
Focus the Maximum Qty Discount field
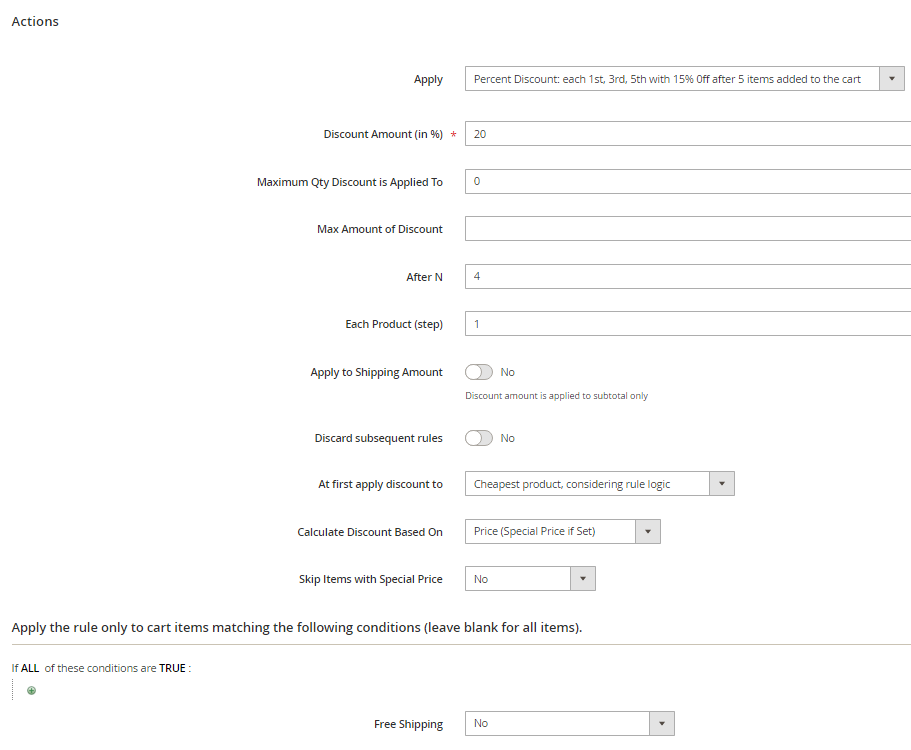(x=687, y=182)
